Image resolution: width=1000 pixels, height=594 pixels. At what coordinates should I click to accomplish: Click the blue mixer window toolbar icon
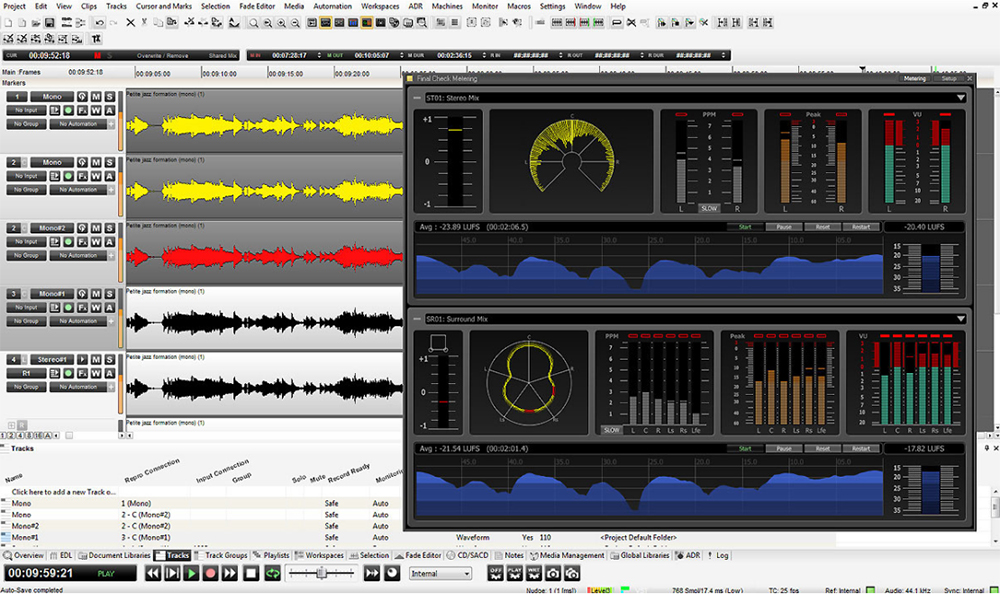(x=353, y=23)
